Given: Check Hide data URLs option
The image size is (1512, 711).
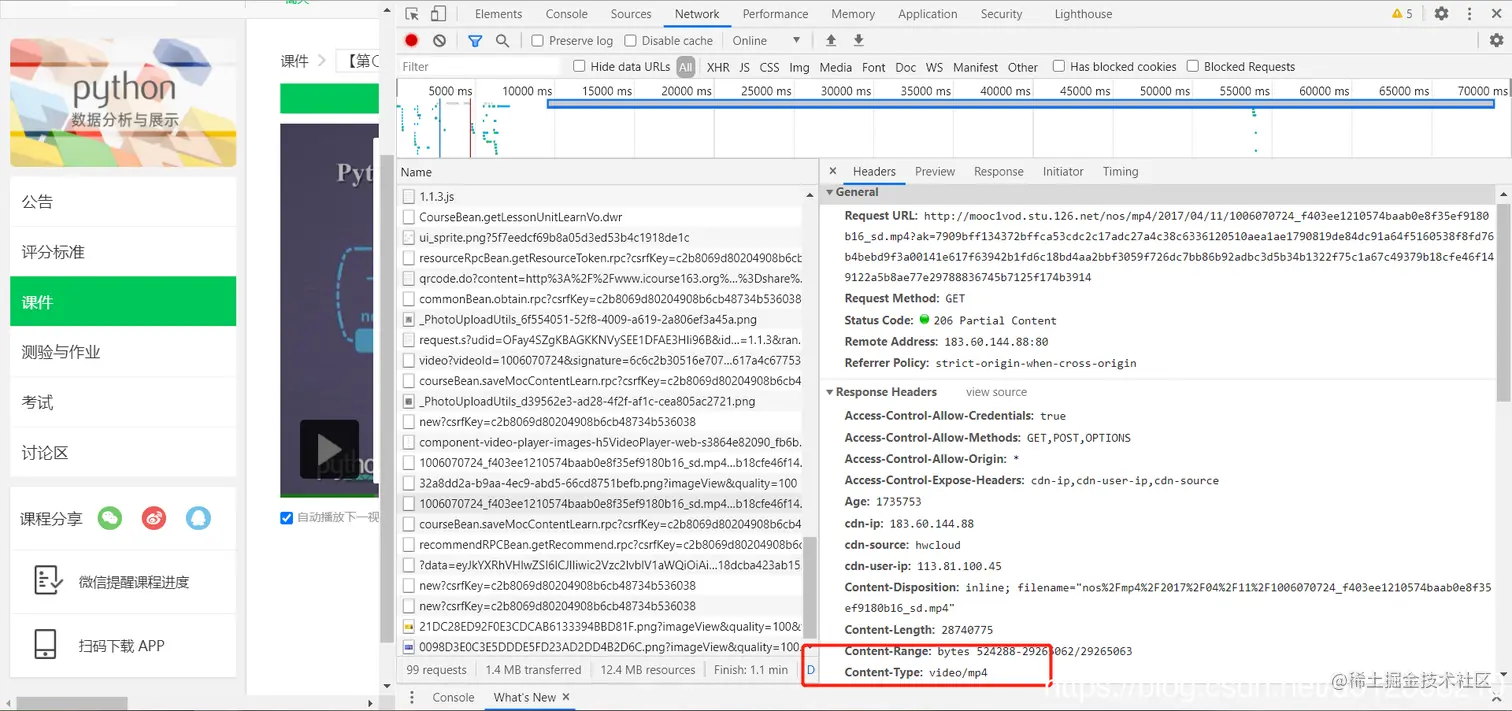Looking at the screenshot, I should [579, 66].
